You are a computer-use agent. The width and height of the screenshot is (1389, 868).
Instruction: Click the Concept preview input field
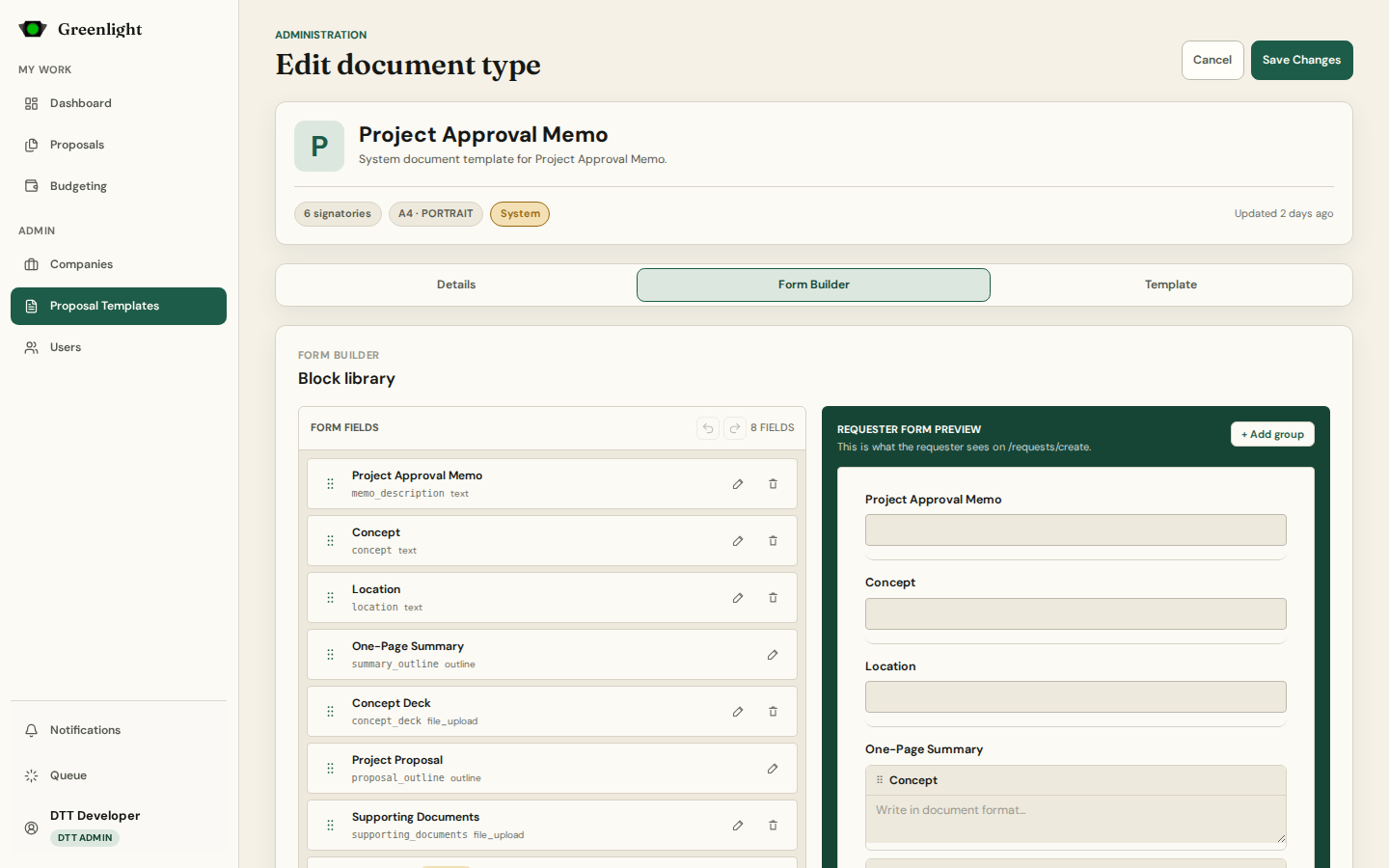pos(1076,614)
